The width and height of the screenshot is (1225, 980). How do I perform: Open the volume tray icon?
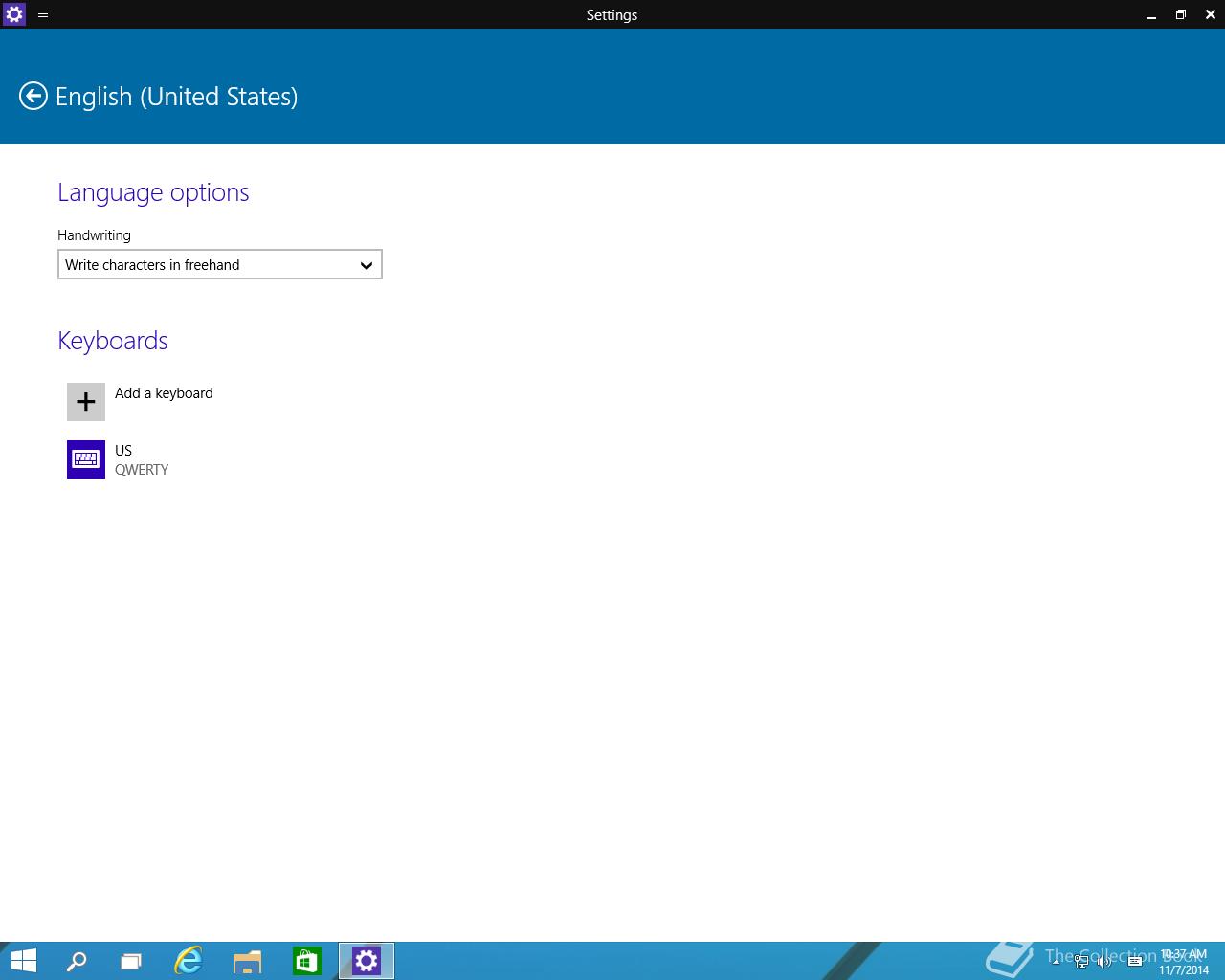[1104, 961]
